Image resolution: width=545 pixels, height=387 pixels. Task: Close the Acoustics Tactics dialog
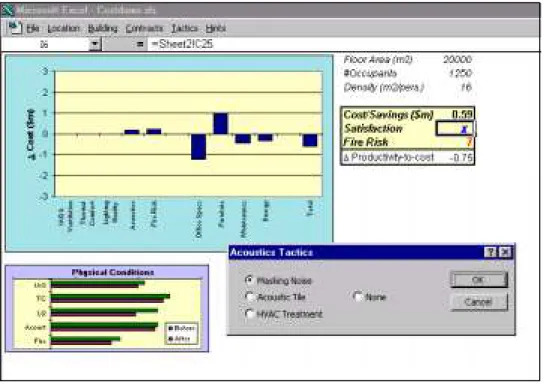[505, 252]
